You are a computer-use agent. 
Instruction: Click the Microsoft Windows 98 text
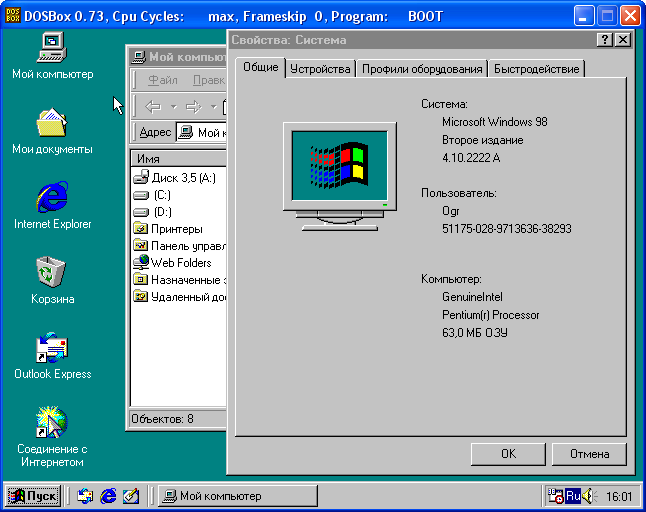(494, 122)
